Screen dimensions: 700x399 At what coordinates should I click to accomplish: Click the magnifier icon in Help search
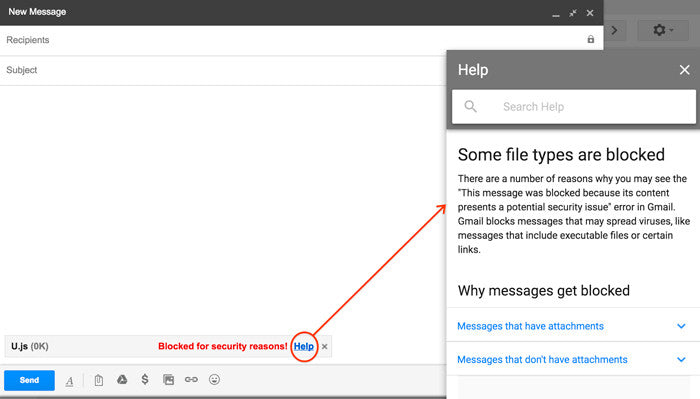click(x=471, y=107)
